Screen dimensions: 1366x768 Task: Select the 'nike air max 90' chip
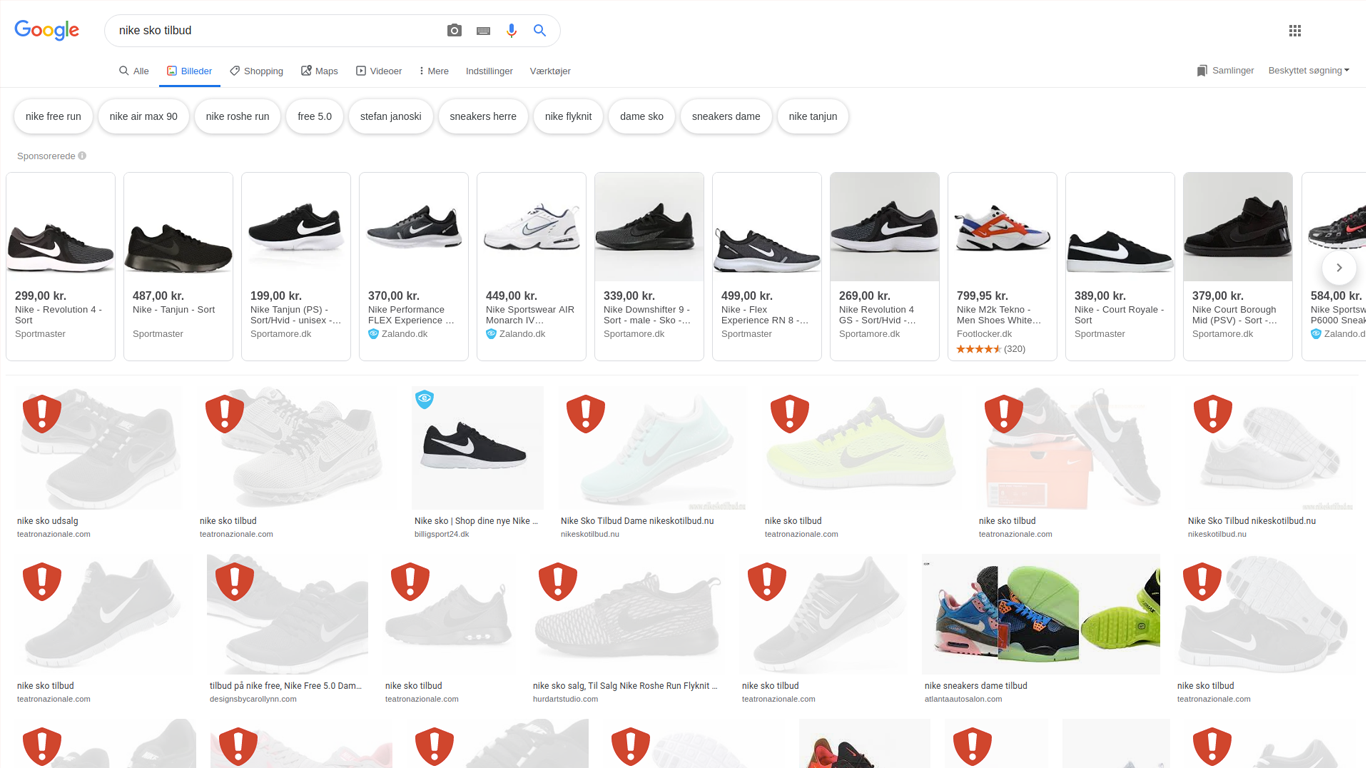point(143,116)
